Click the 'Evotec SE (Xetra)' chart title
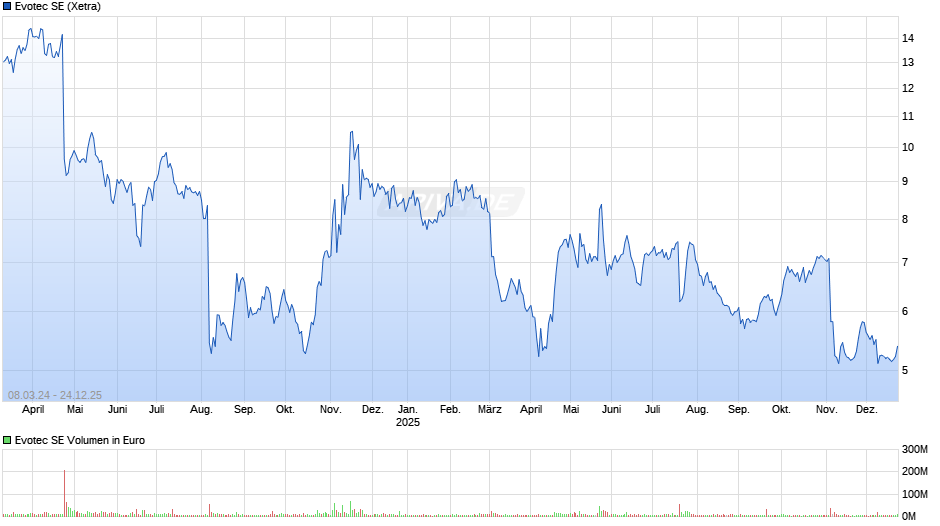Viewport: 940px width, 526px height. pos(58,7)
